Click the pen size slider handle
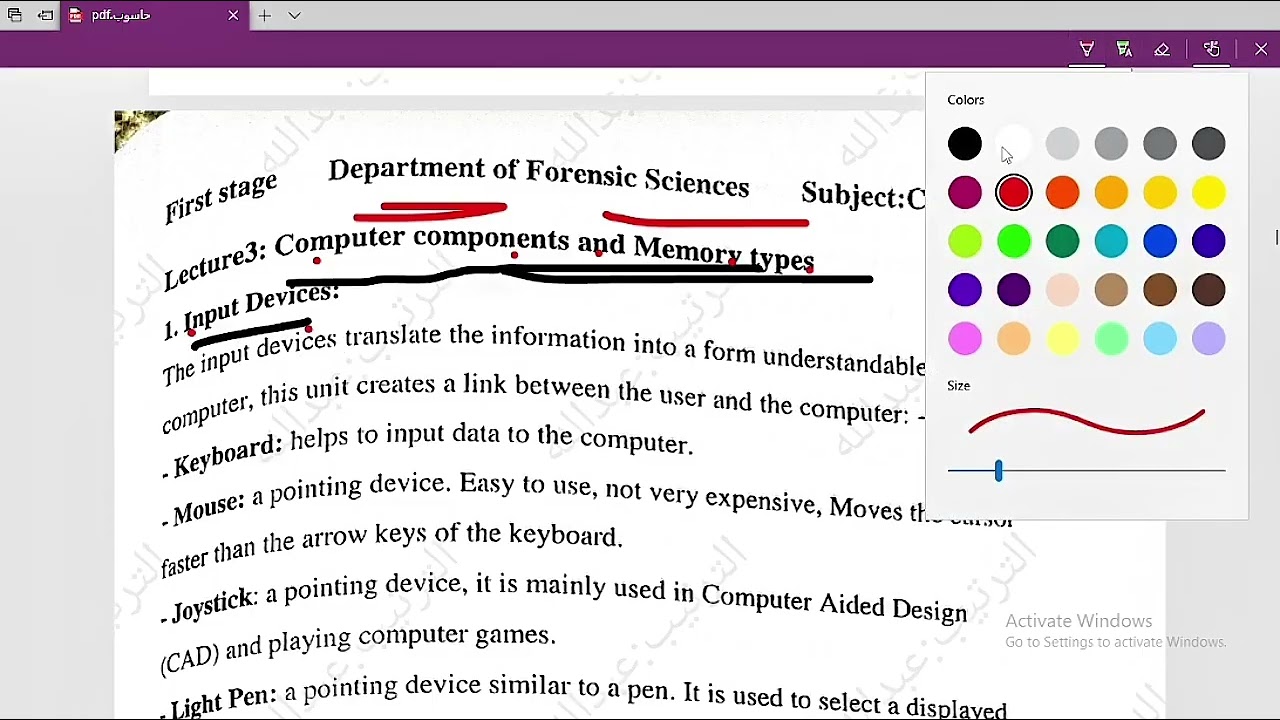The width and height of the screenshot is (1280, 720). [998, 470]
